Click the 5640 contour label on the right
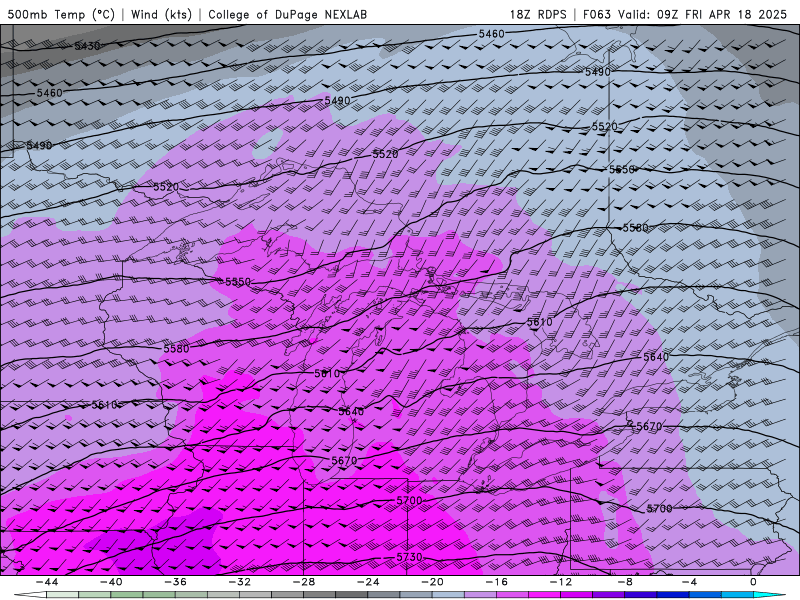Viewport: 800px width, 600px height. tap(656, 357)
